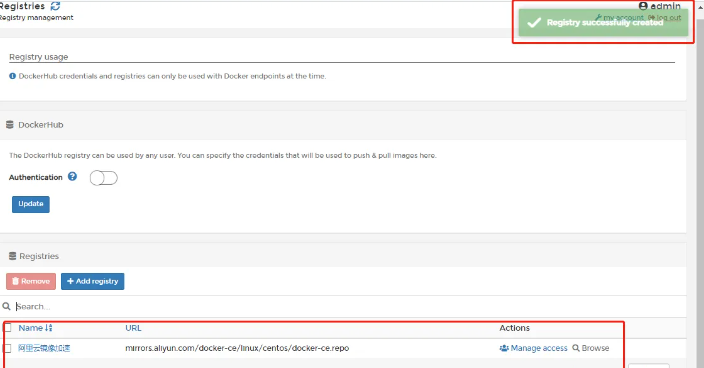Click the DockerHub section database icon
This screenshot has height=368, width=704.
[9, 125]
